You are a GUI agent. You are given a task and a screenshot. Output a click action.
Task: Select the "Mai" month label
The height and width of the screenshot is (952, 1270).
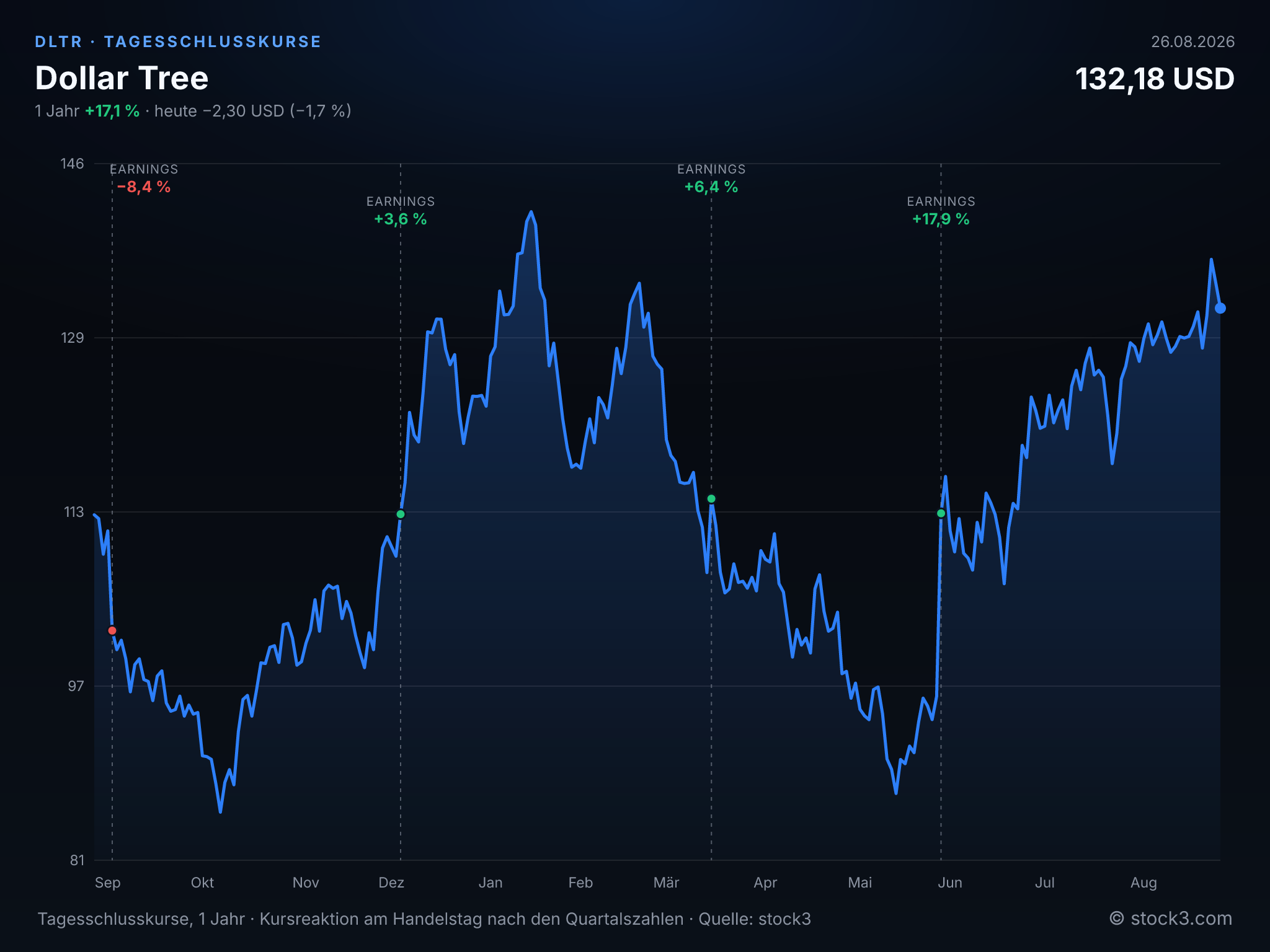pos(860,883)
